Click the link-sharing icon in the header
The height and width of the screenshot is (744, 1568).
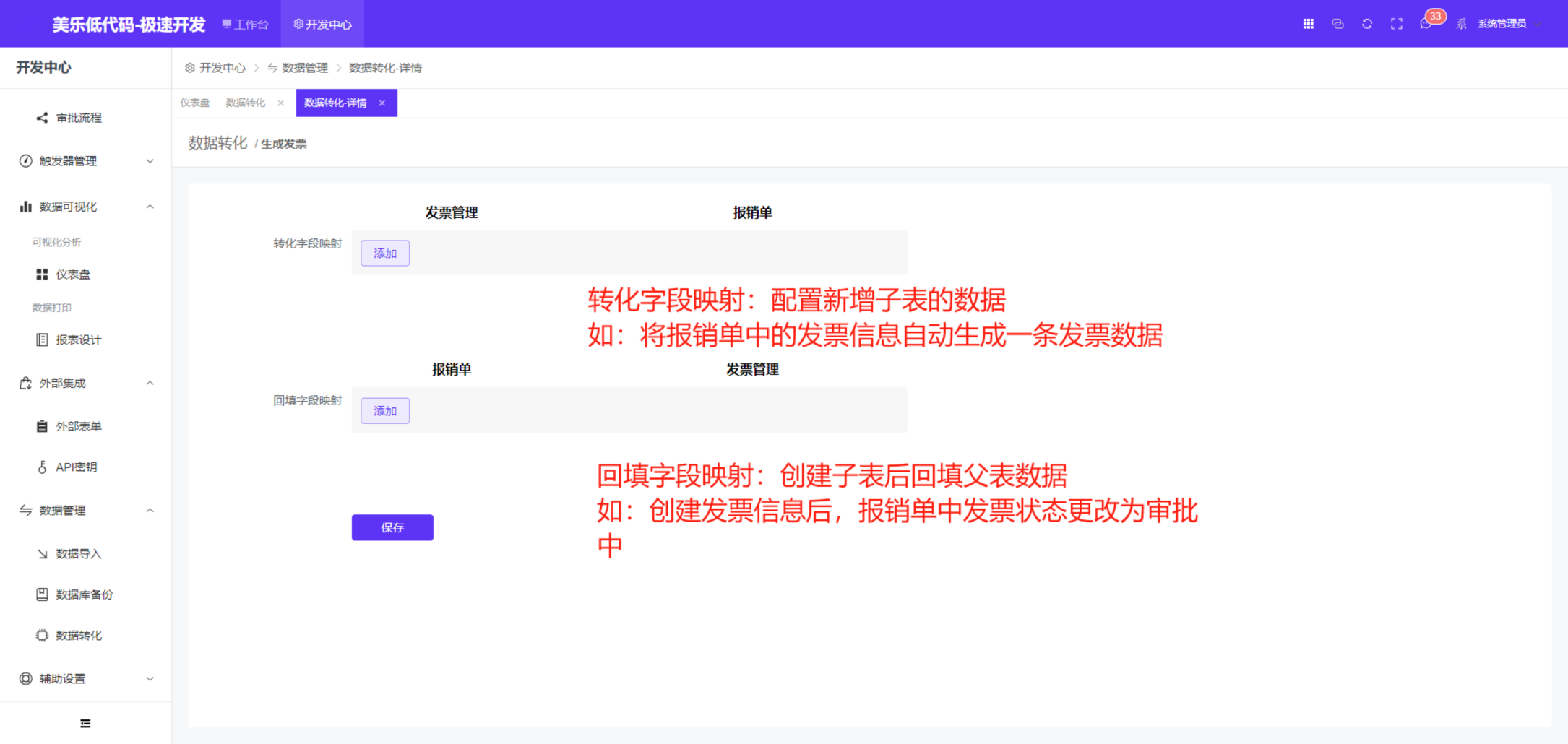pyautogui.click(x=1337, y=23)
